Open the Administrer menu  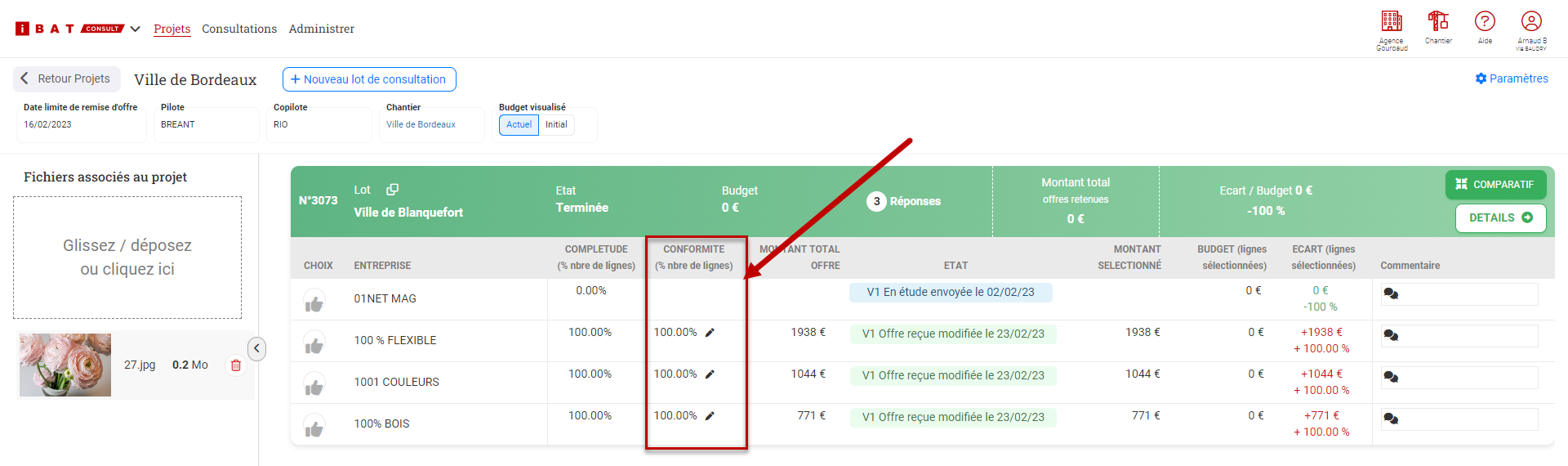click(322, 29)
